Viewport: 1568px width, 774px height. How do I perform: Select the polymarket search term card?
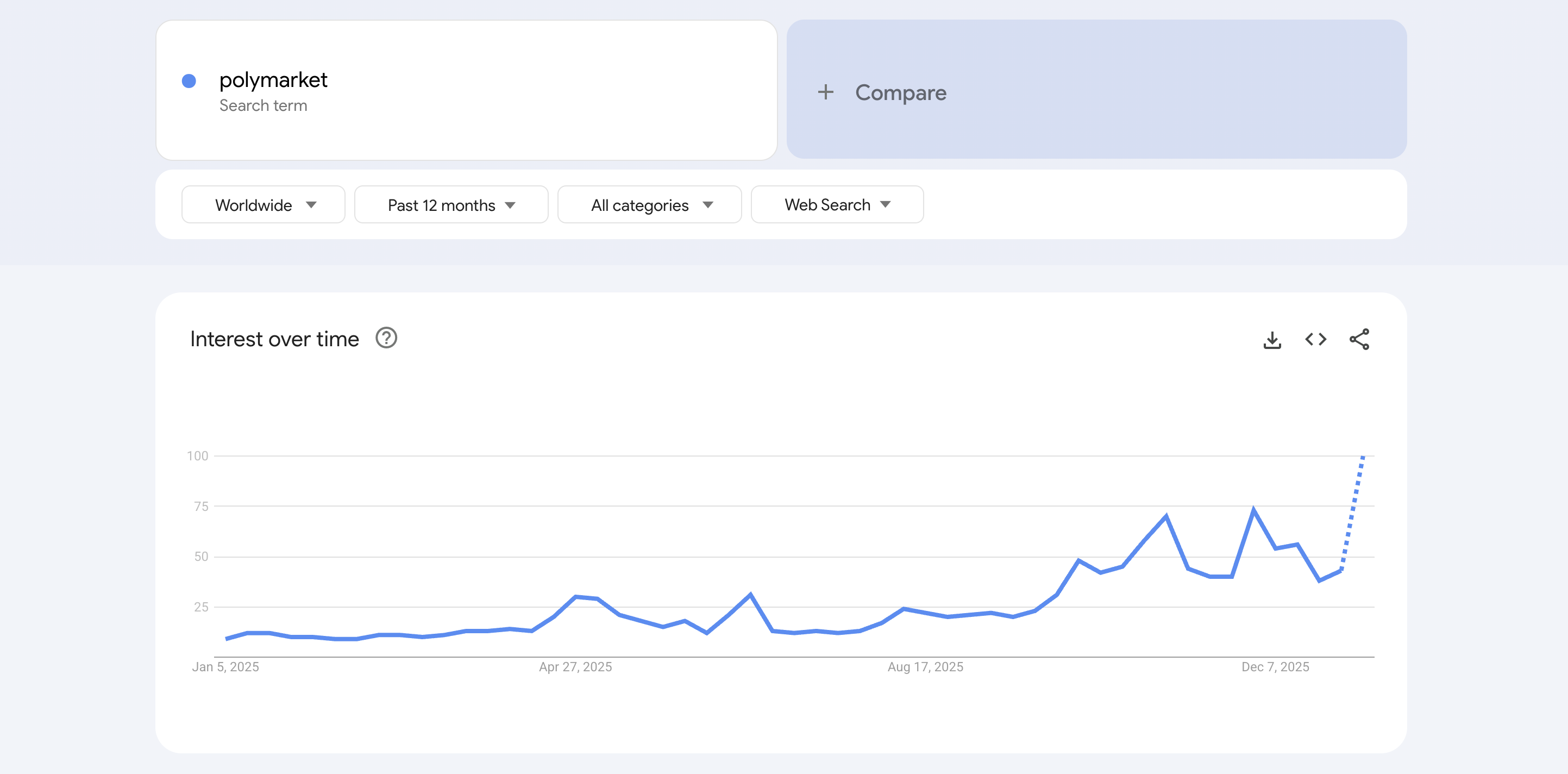coord(466,91)
